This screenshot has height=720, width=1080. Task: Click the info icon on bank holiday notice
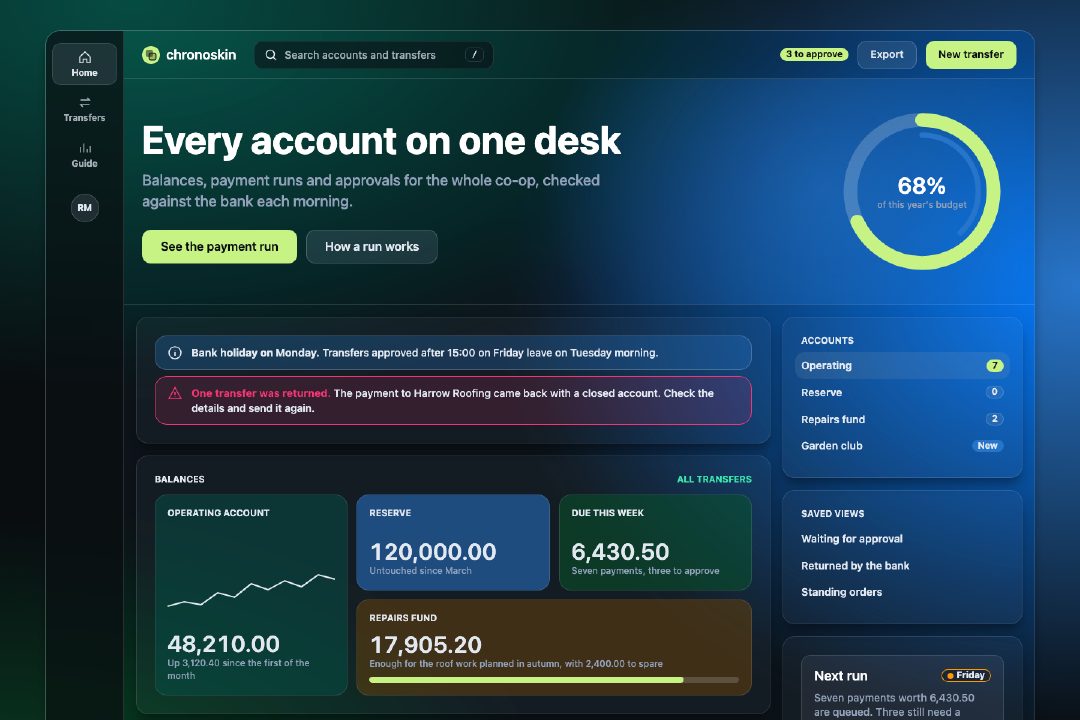point(175,353)
